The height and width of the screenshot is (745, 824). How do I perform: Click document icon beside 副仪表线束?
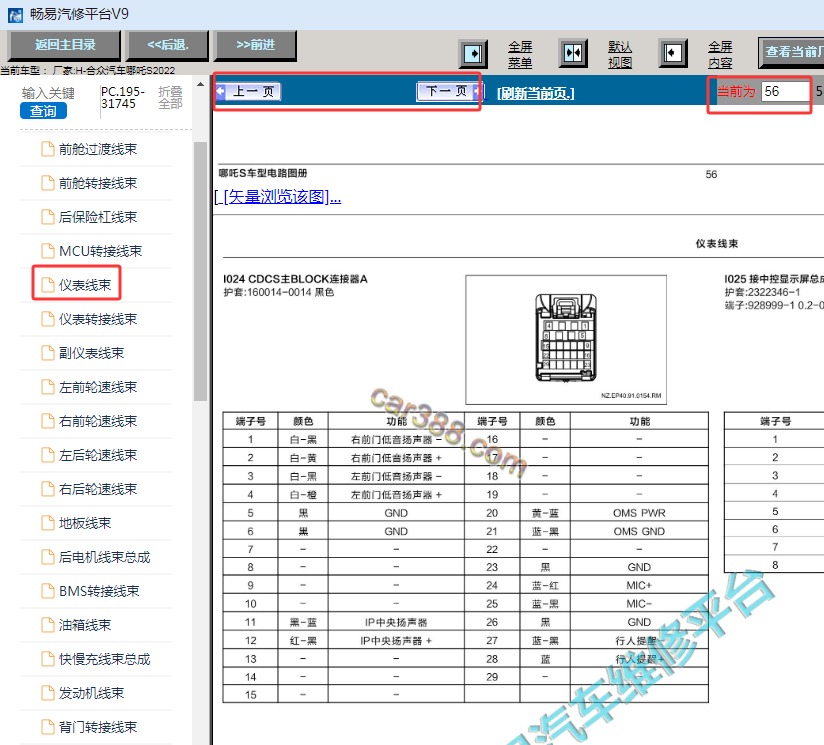coord(48,353)
